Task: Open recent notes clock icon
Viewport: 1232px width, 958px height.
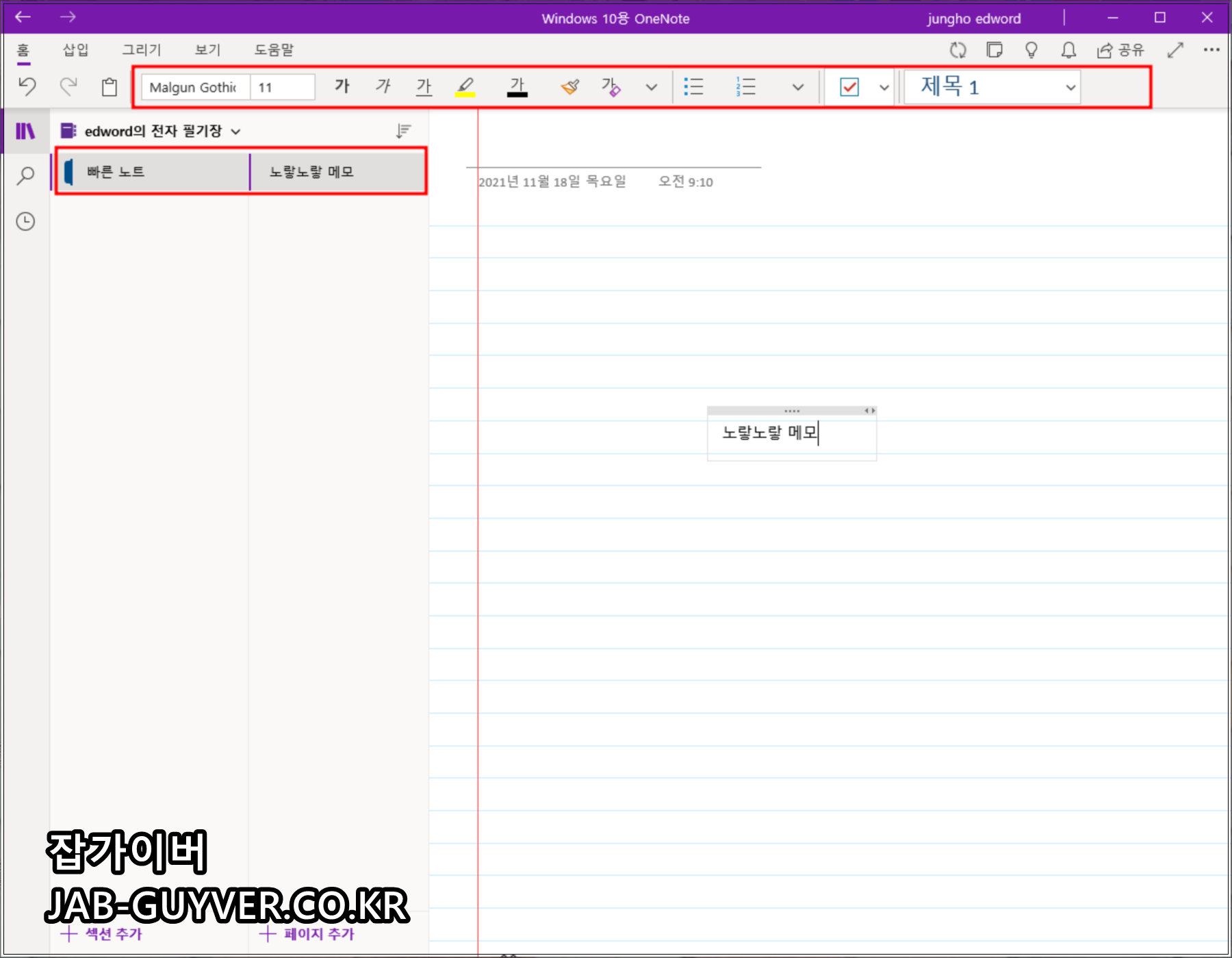Action: click(x=25, y=221)
